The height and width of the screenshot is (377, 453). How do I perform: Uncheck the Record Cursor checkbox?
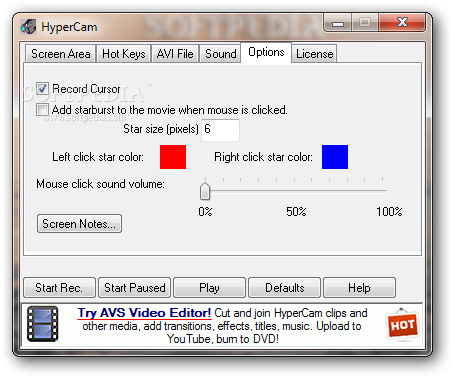click(x=42, y=89)
